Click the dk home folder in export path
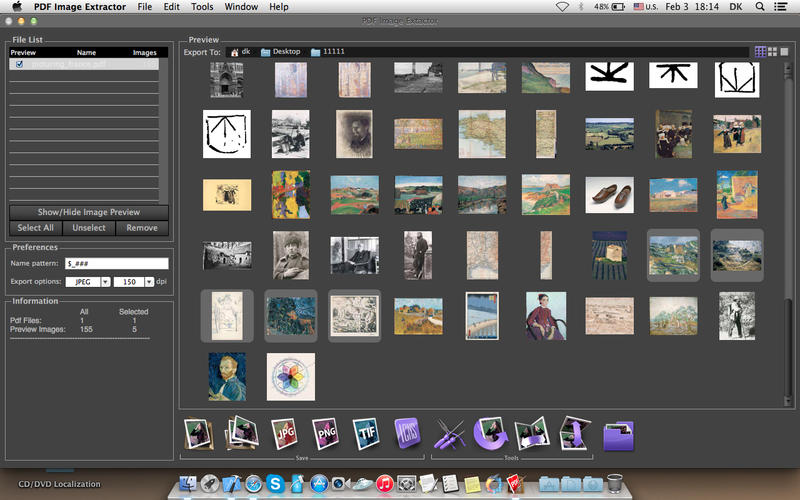The image size is (800, 500). (240, 52)
